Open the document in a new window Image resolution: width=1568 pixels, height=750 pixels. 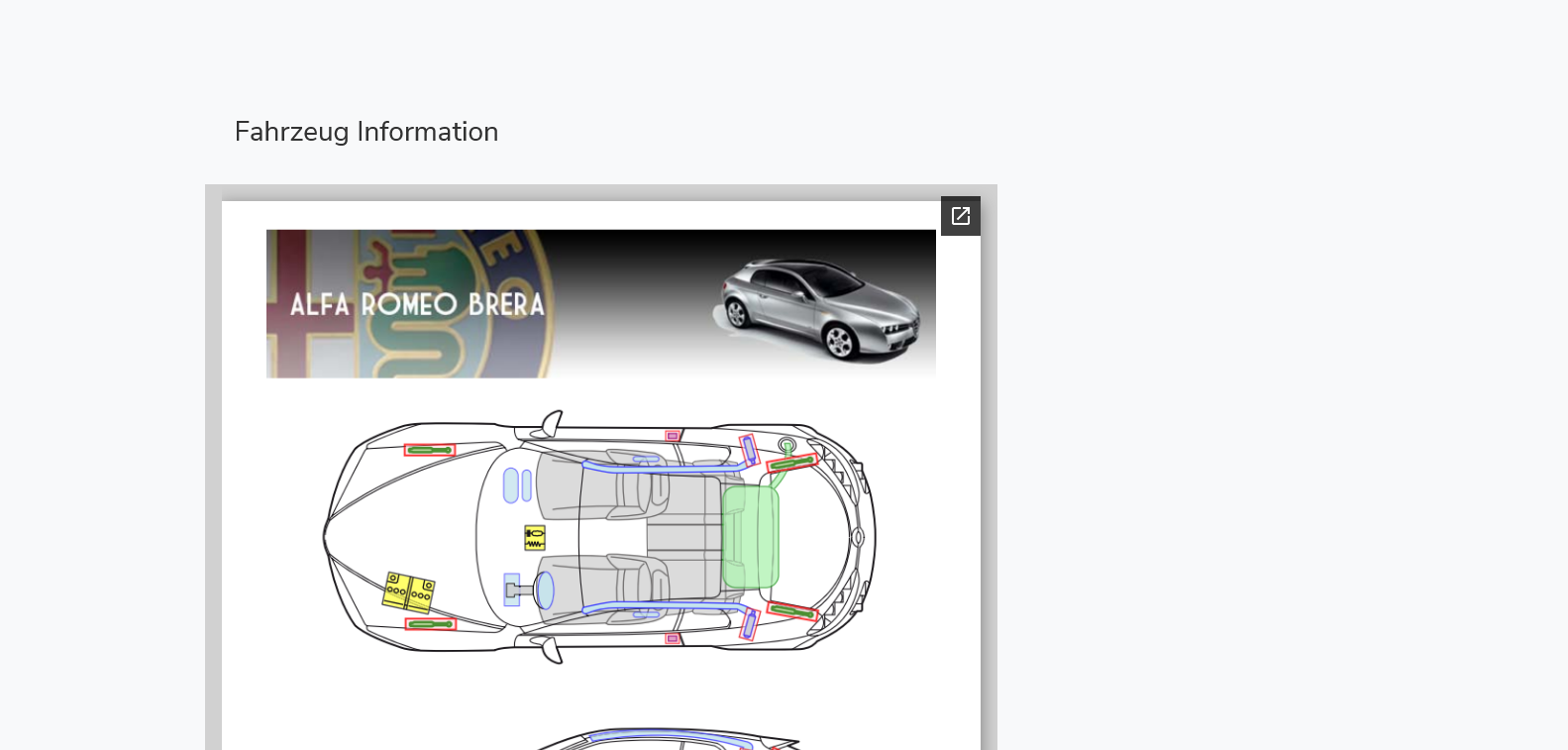(960, 216)
